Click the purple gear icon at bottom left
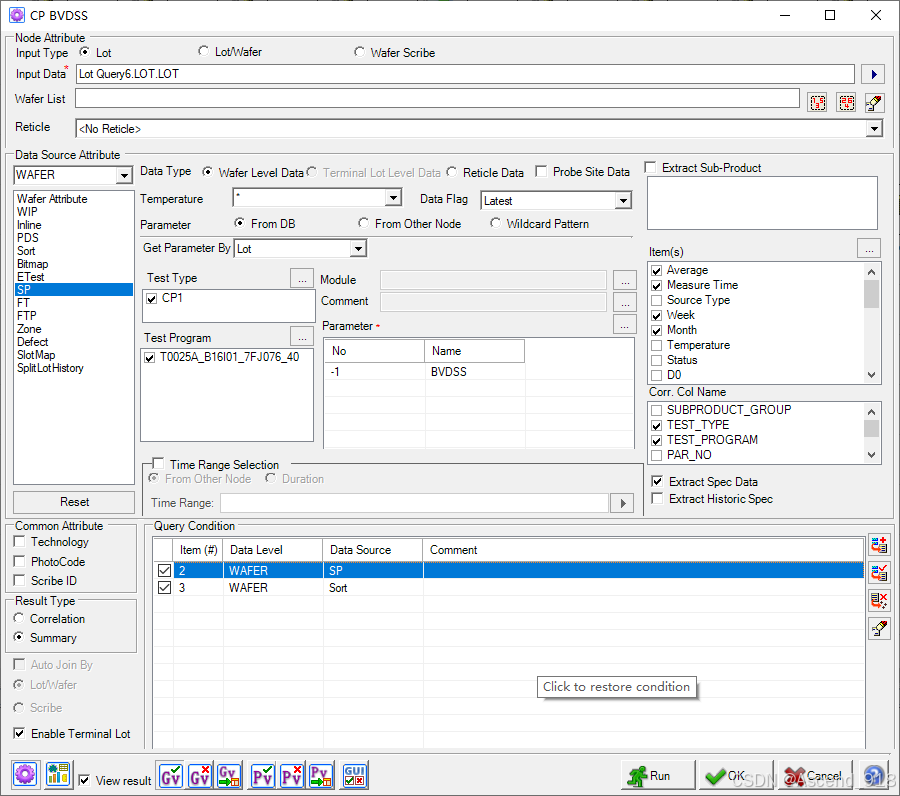The width and height of the screenshot is (900, 796). click(25, 775)
